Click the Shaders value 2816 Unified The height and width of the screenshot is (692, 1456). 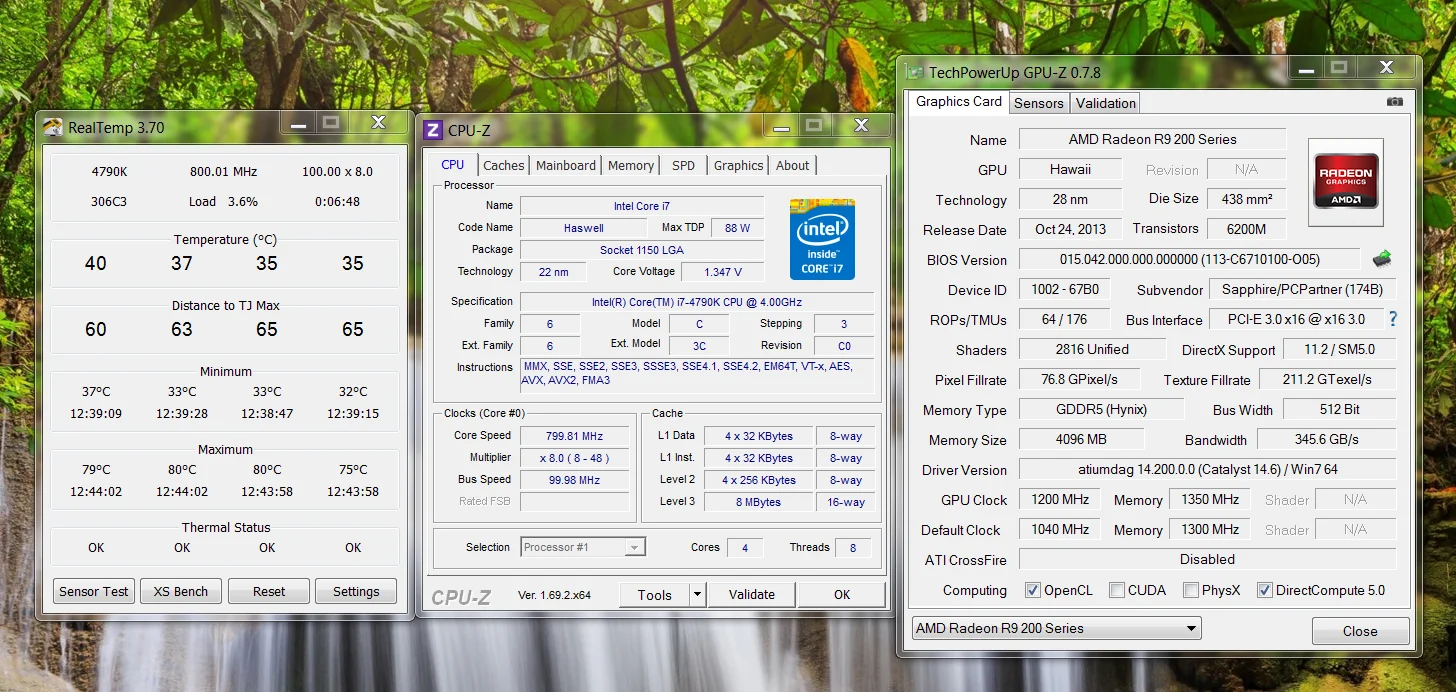pos(1092,349)
